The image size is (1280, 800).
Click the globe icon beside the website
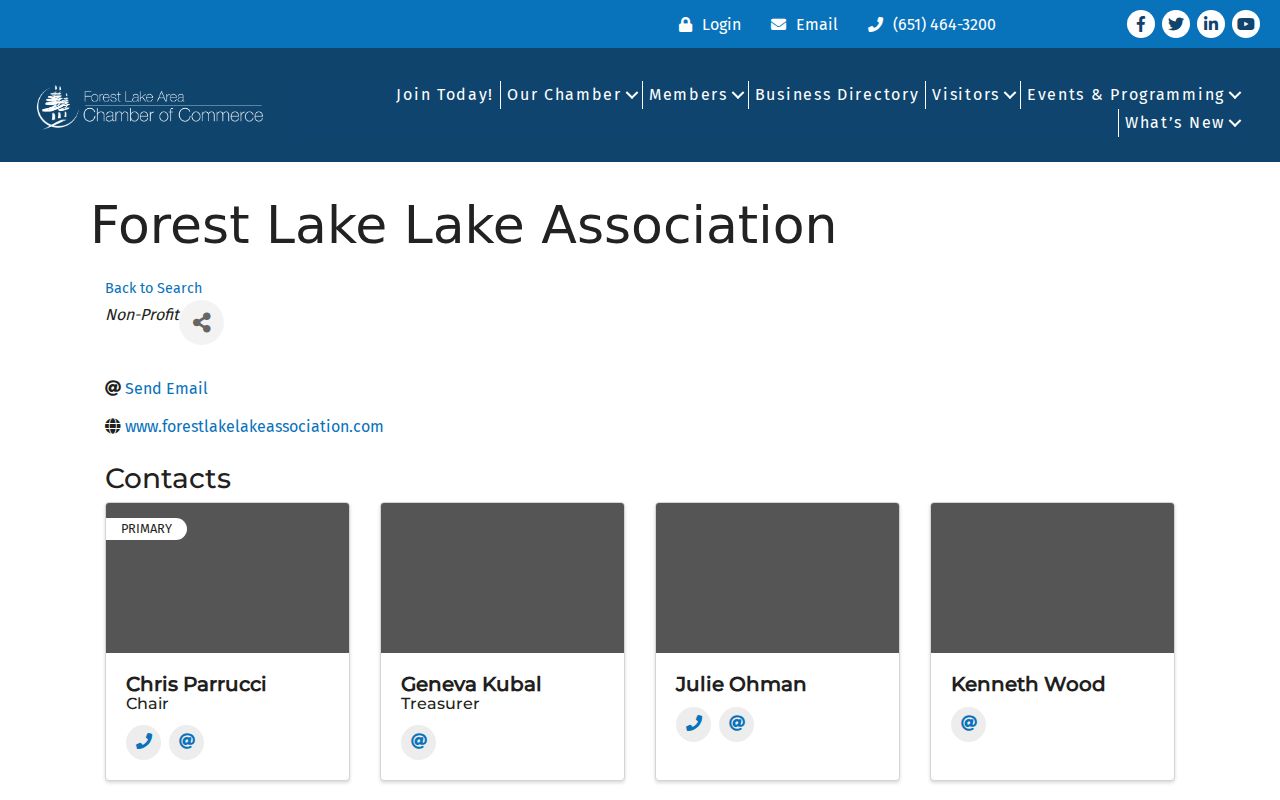pos(113,426)
